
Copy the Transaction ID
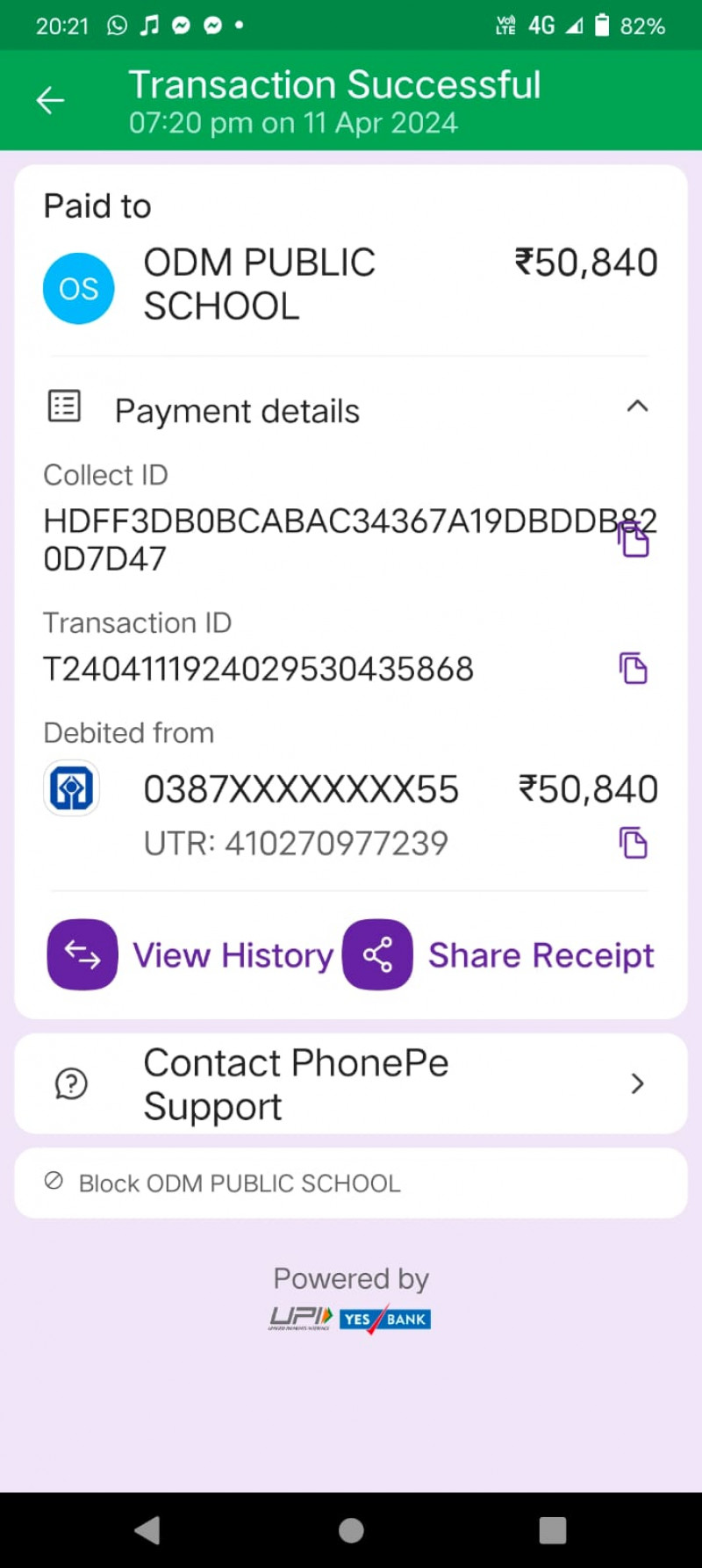633,669
